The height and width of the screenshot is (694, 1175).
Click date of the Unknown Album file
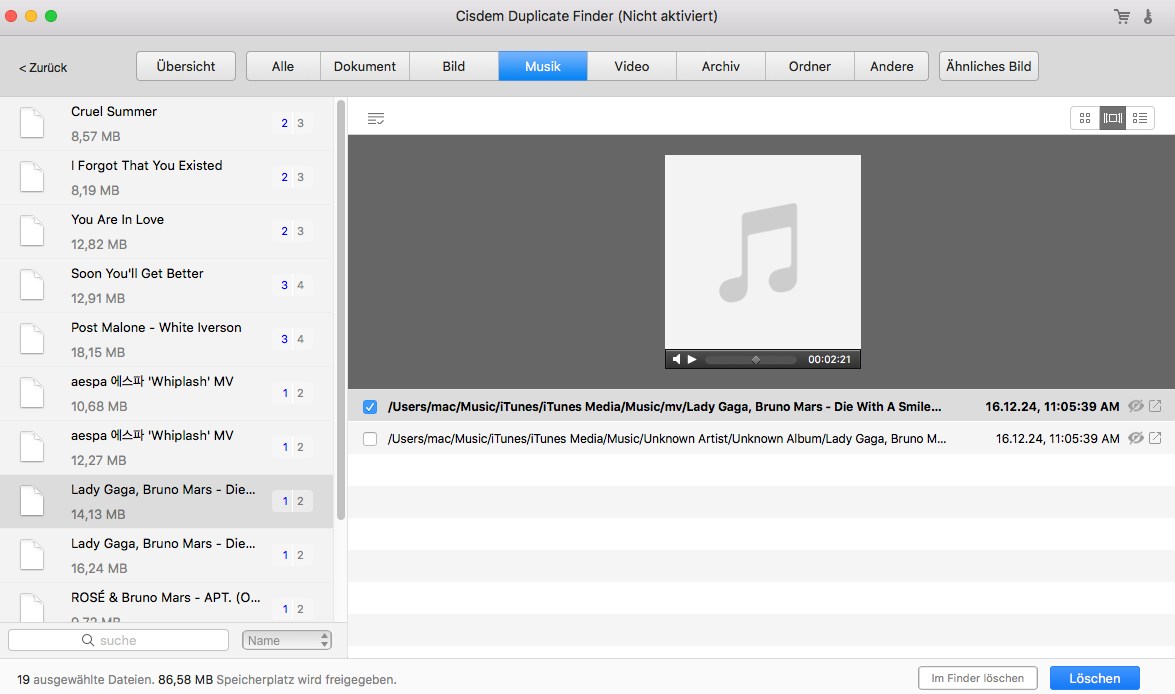[1057, 438]
